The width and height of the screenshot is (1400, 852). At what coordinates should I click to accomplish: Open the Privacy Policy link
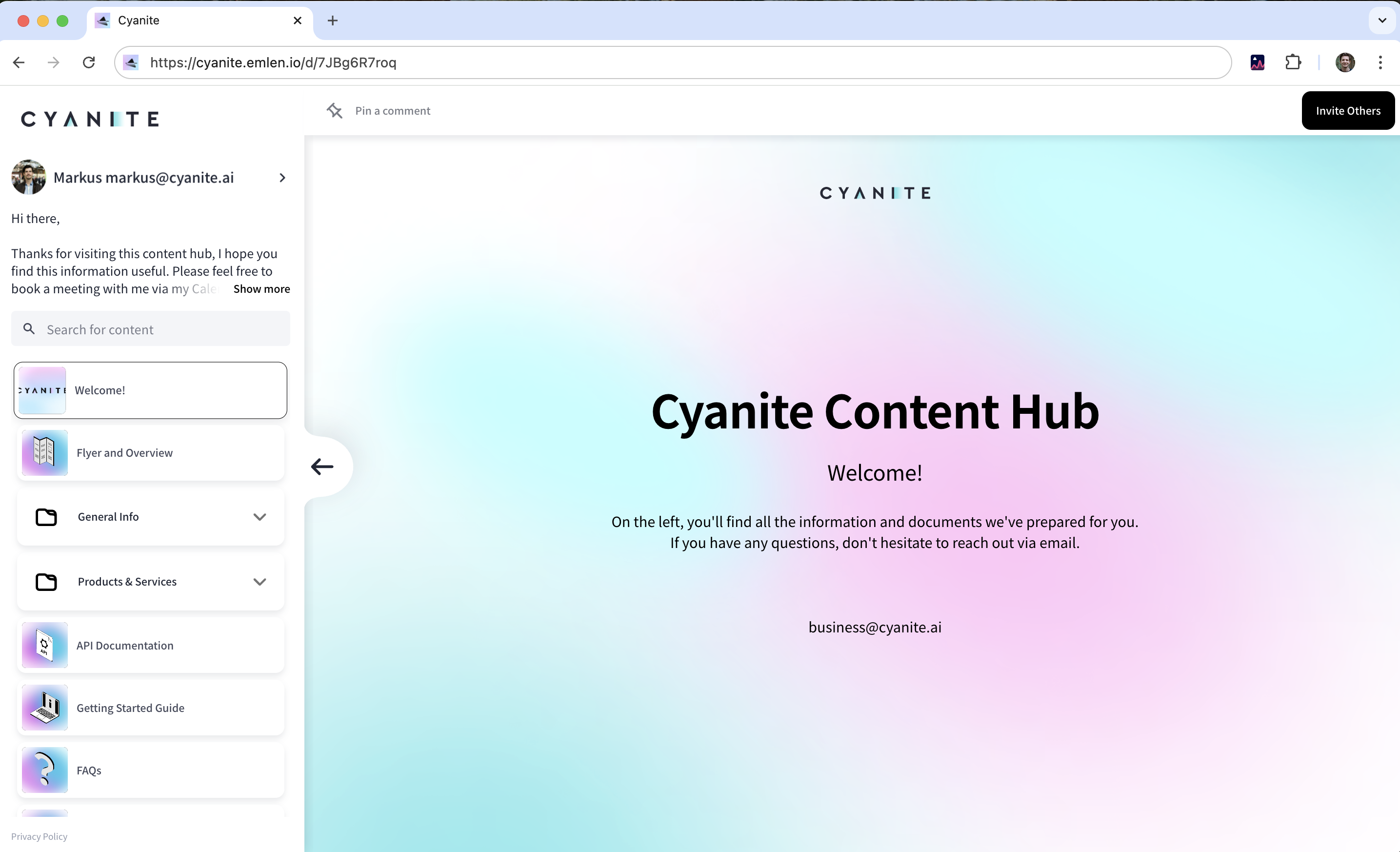39,836
